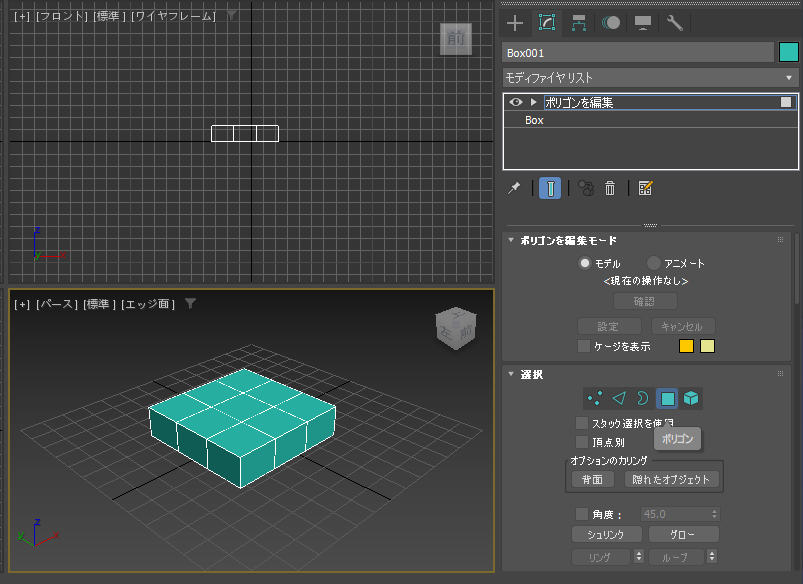Screen dimensions: 803x584
Task: Open the モディファイヤ リスト dropdown
Action: [650, 78]
